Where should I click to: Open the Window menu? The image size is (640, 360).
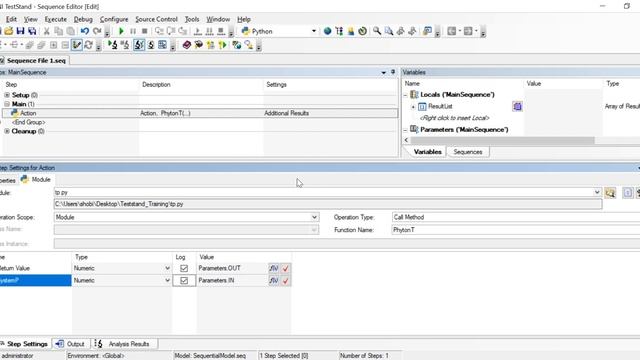(x=218, y=19)
